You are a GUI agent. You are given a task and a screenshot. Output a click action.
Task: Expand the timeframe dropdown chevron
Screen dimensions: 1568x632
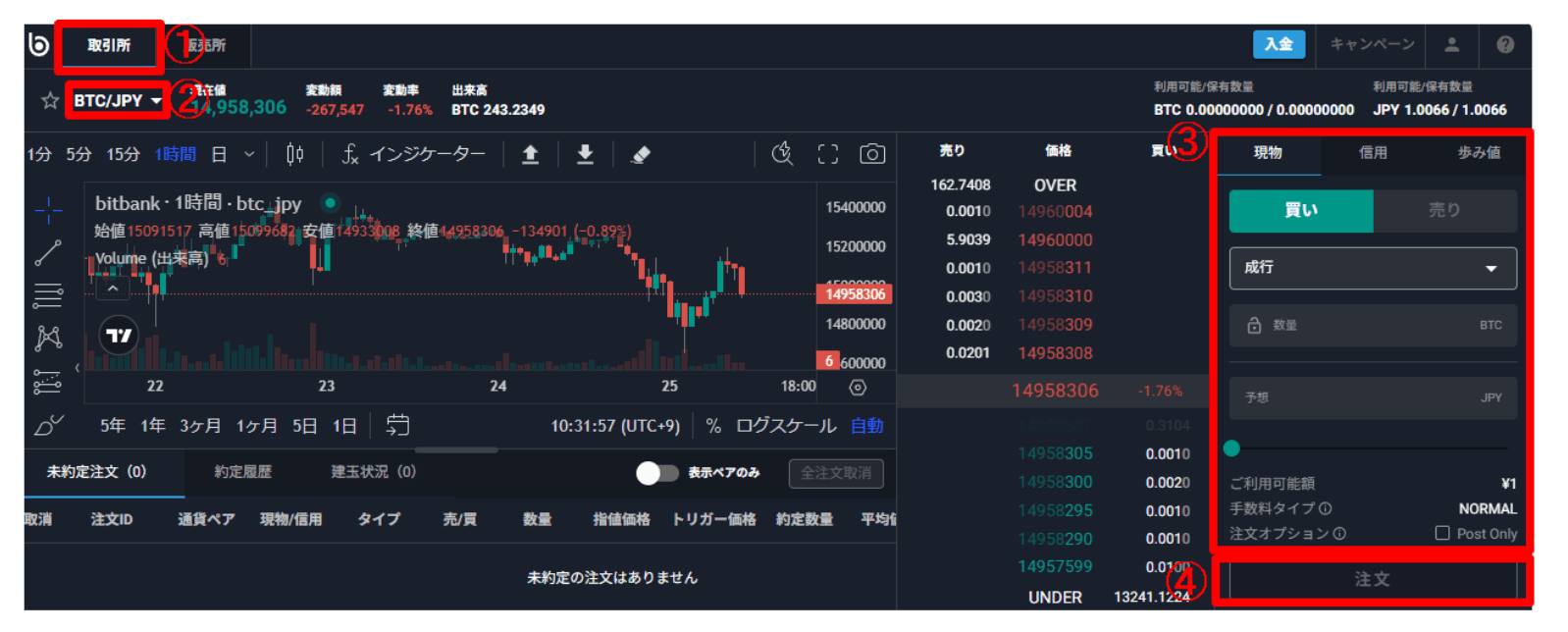coord(249,154)
